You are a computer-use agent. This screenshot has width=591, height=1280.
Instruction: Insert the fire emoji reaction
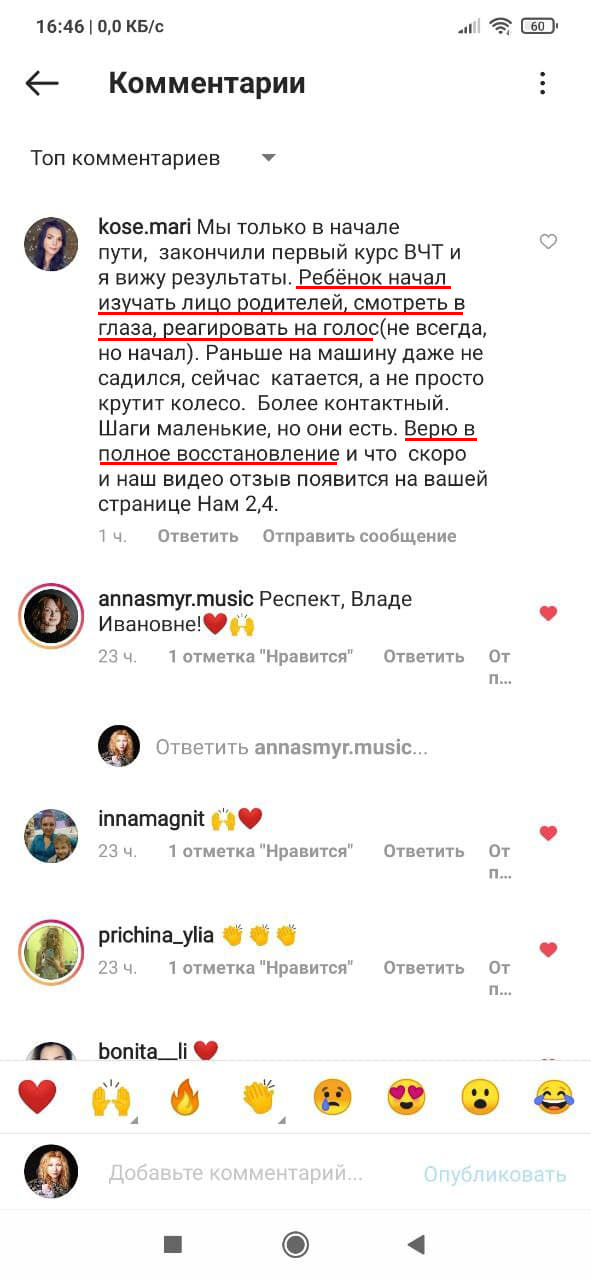185,1098
